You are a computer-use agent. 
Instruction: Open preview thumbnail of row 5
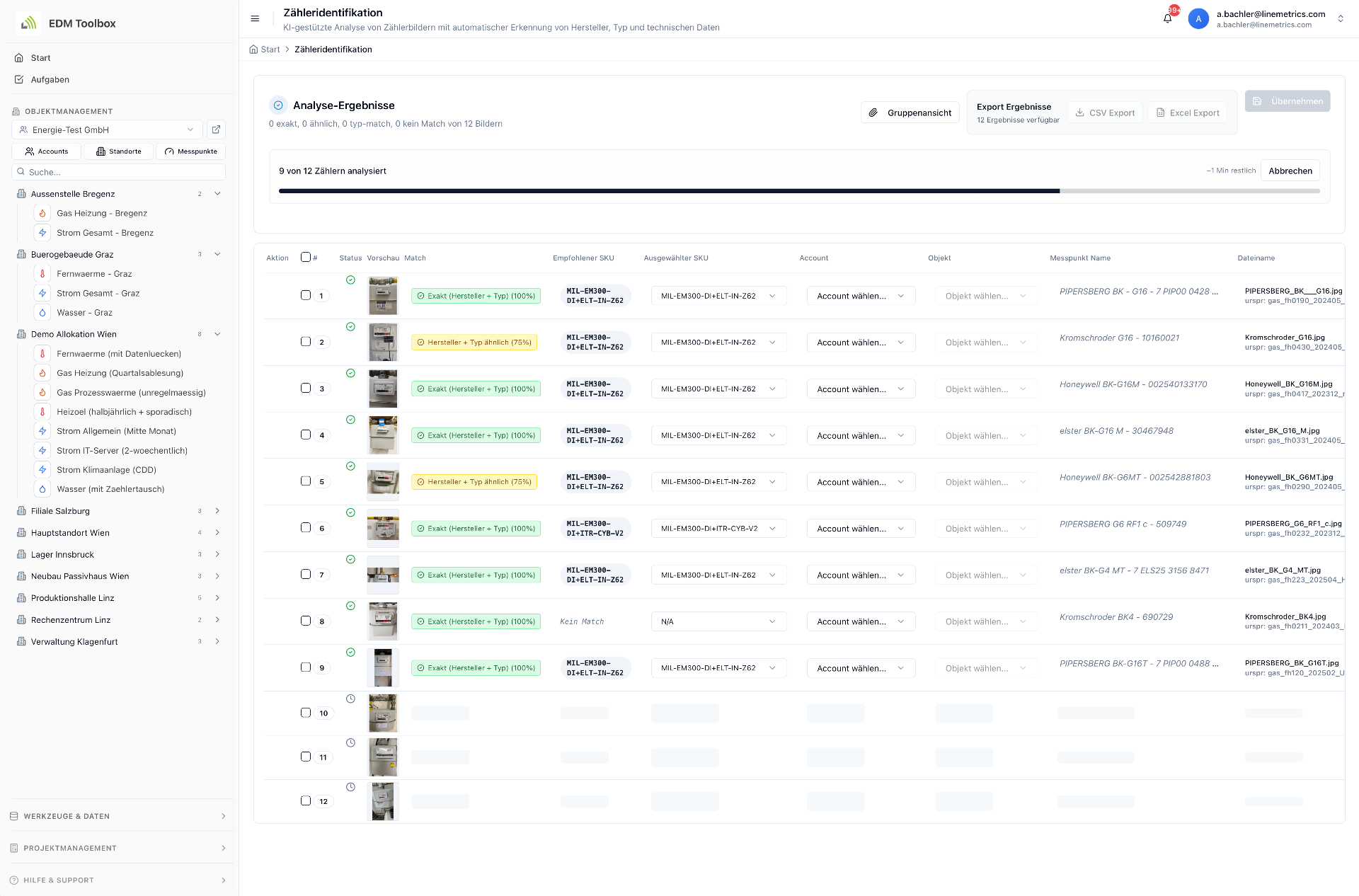pyautogui.click(x=383, y=482)
